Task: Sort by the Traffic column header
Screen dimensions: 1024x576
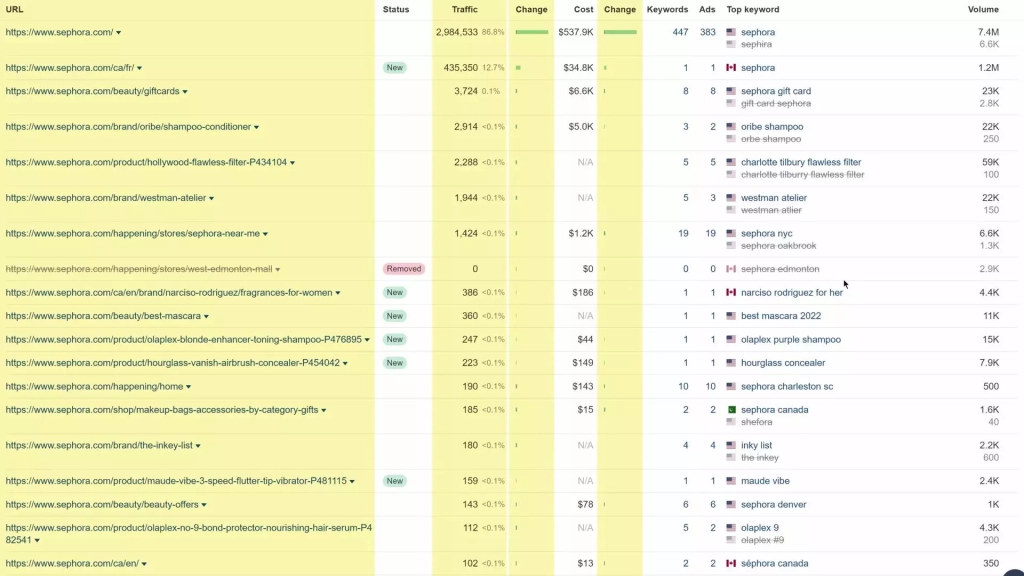Action: pos(464,9)
